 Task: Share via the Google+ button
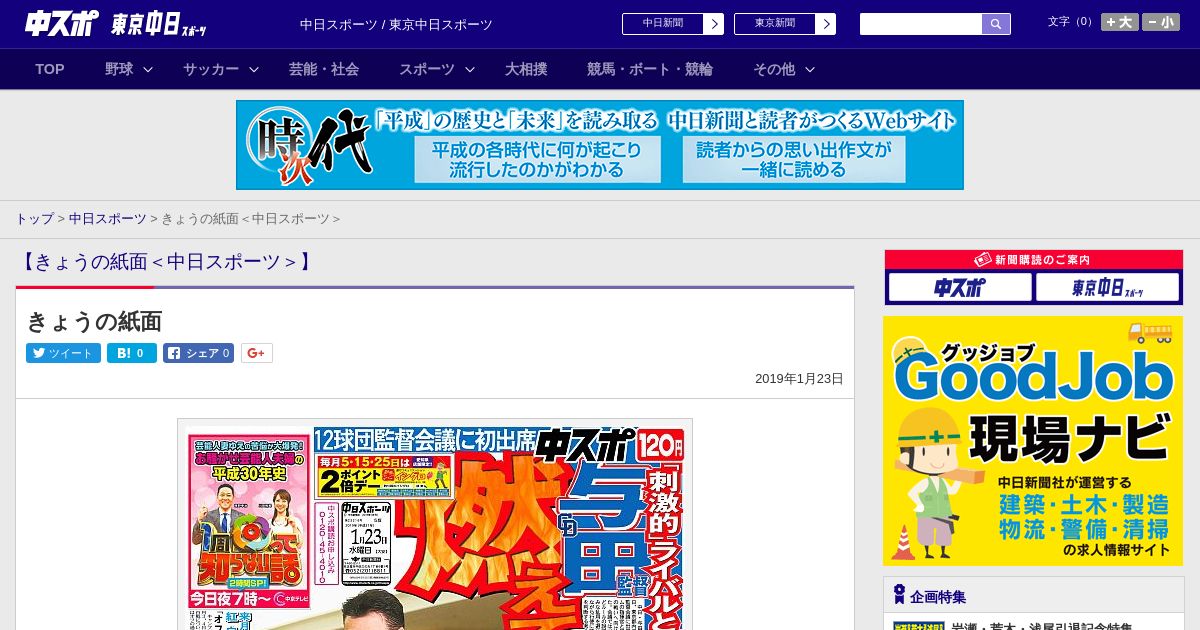pyautogui.click(x=257, y=353)
